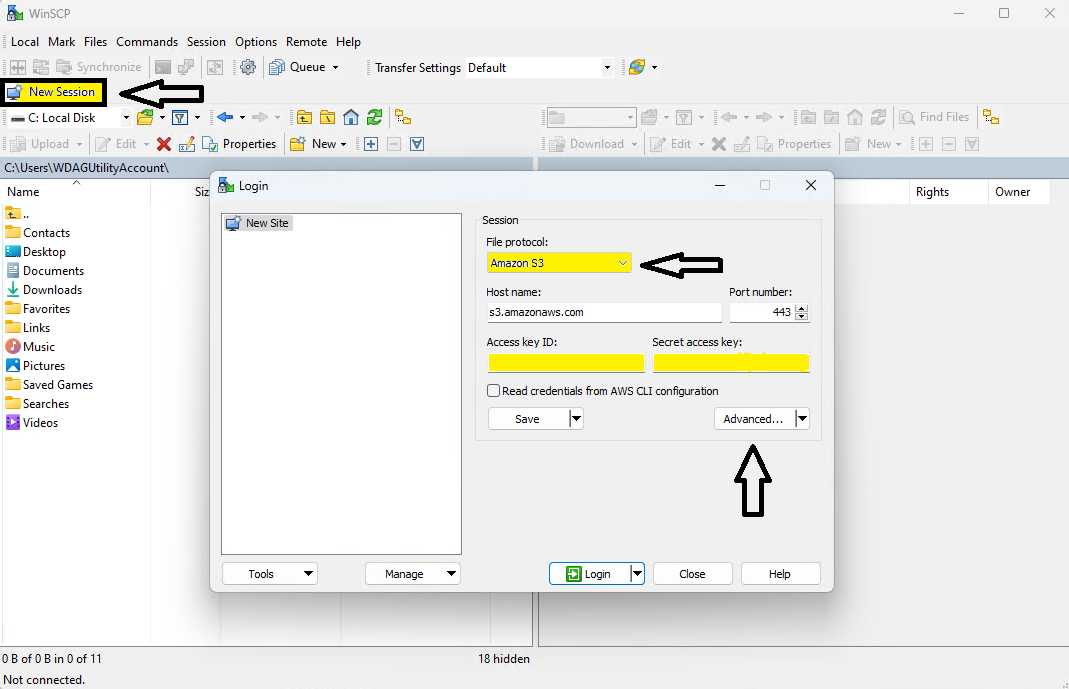Click the New Session tab
This screenshot has height=689, width=1069.
[53, 92]
